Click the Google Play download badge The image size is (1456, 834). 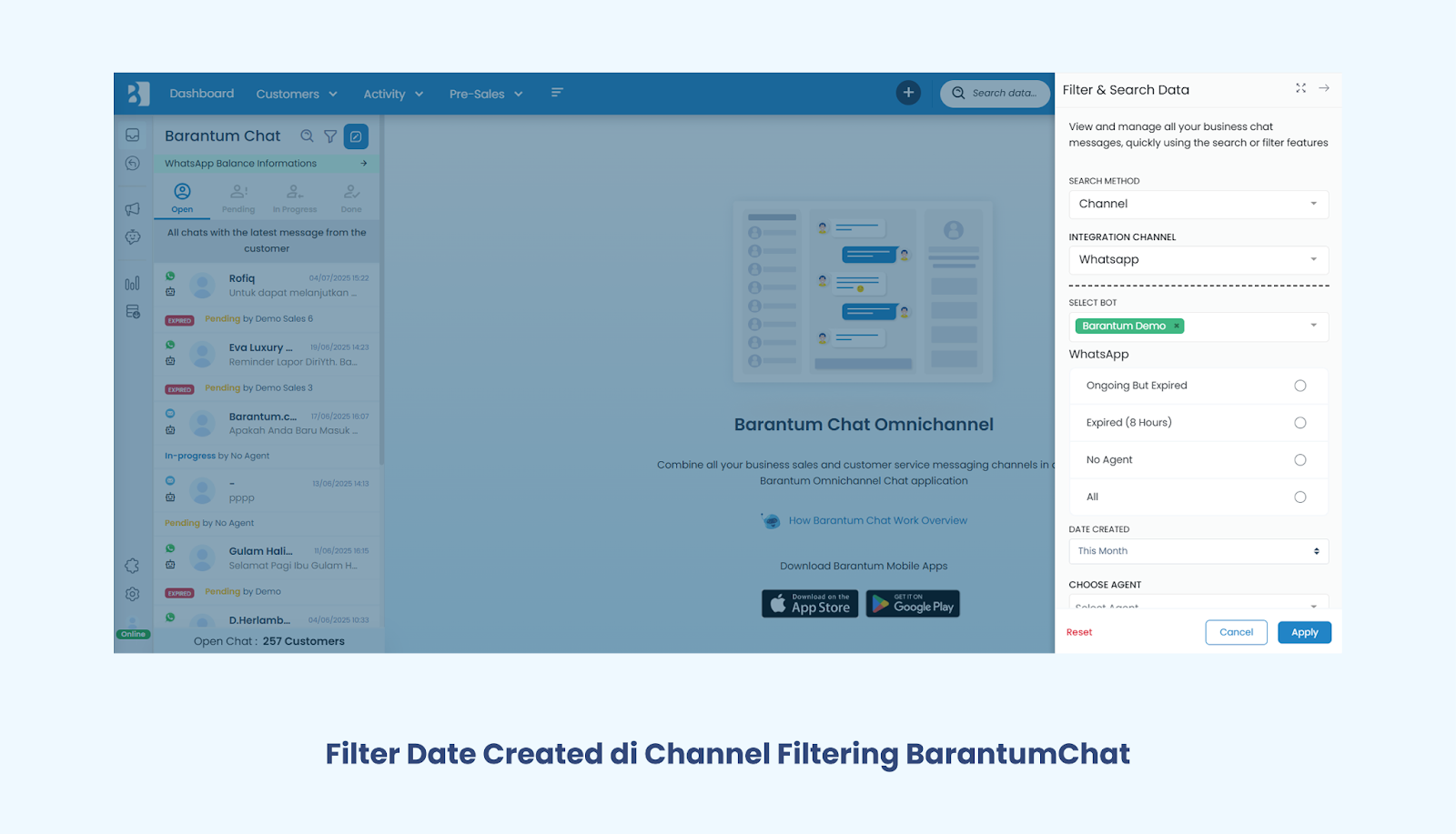click(x=913, y=604)
